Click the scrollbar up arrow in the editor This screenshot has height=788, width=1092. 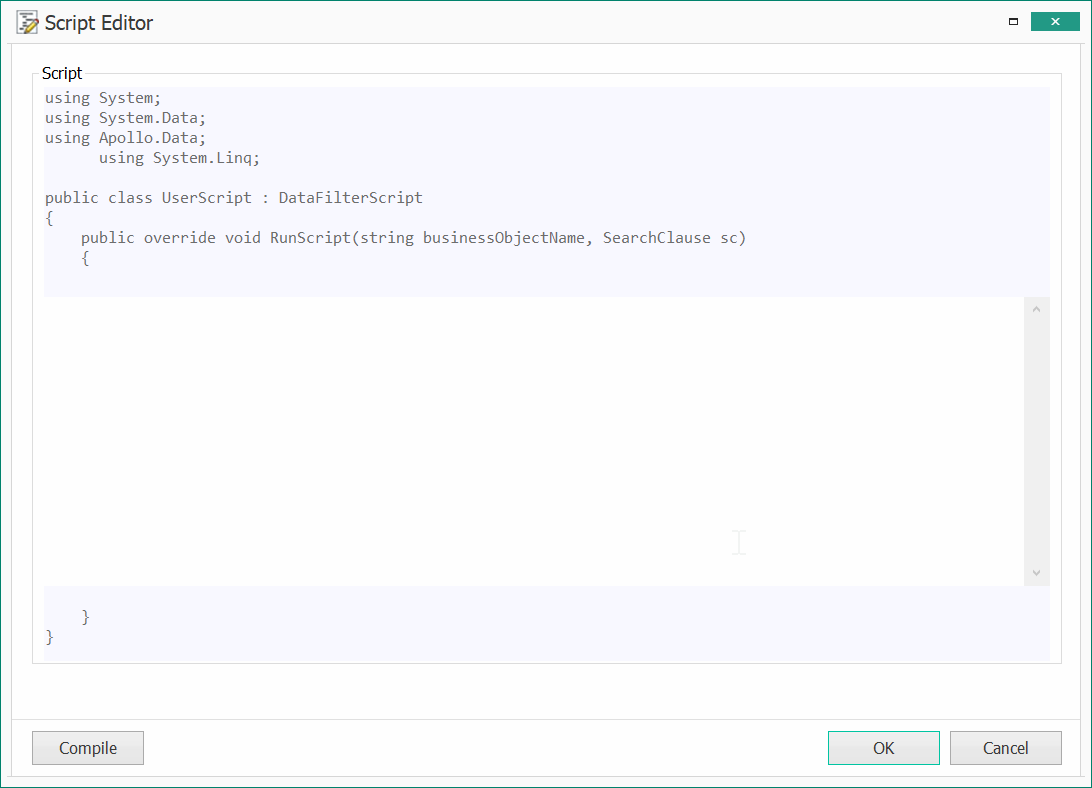(1036, 309)
